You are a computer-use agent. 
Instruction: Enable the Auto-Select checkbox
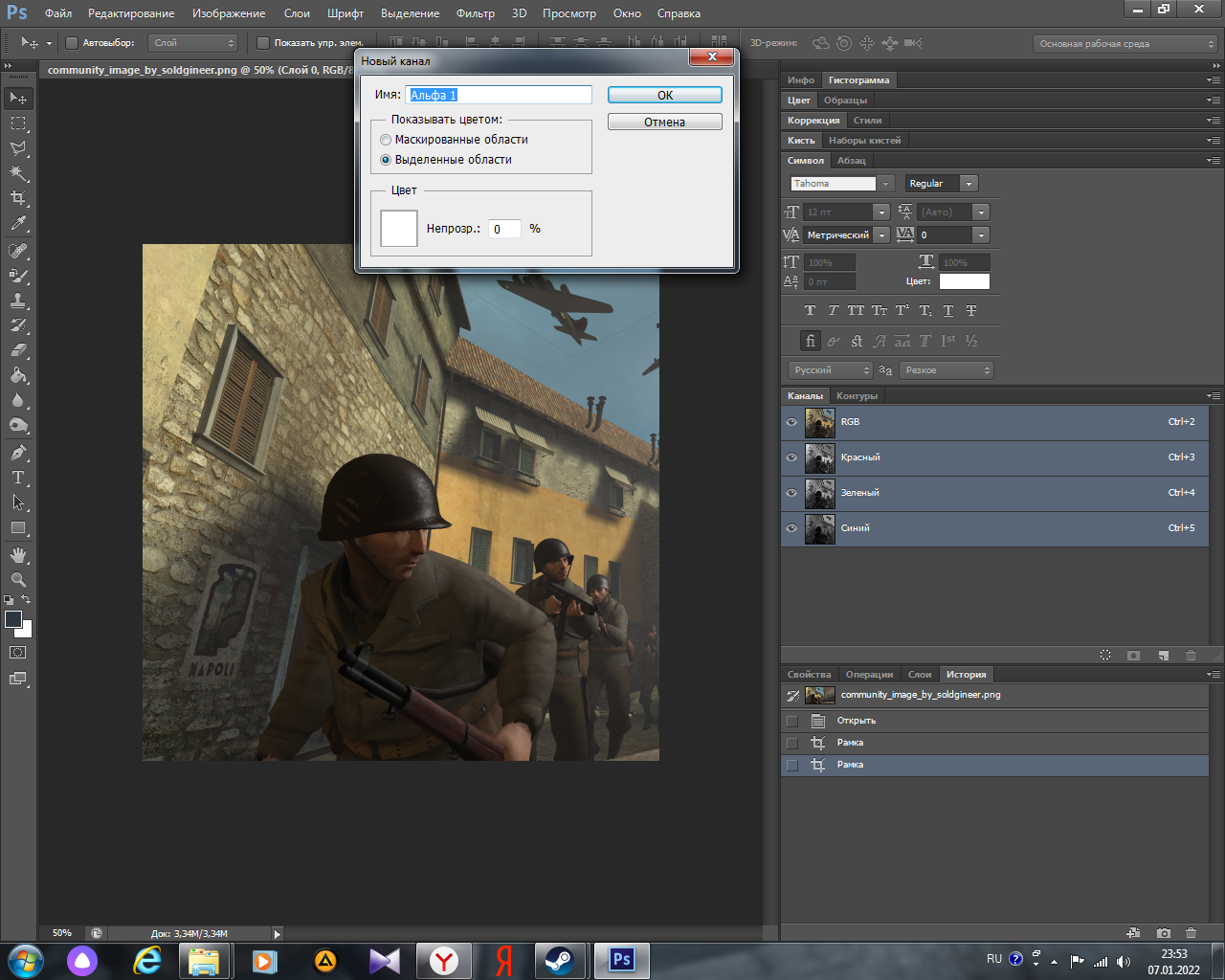[x=72, y=43]
